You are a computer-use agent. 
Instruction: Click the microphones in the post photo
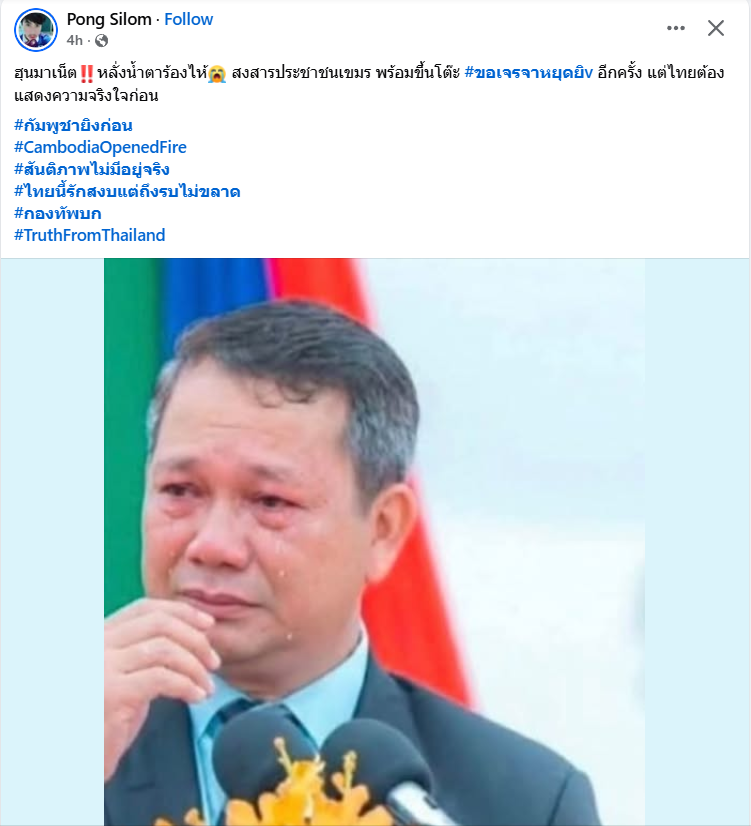[321, 765]
